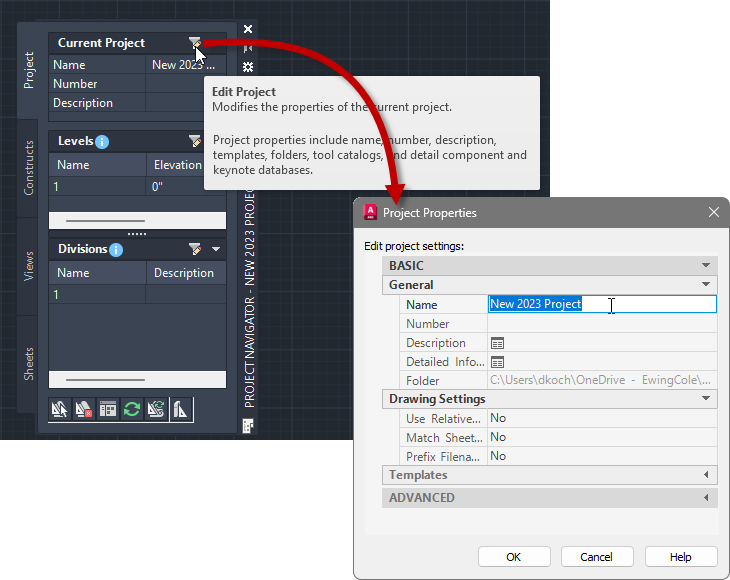Click the Help button
This screenshot has width=730, height=580.
pos(681,557)
